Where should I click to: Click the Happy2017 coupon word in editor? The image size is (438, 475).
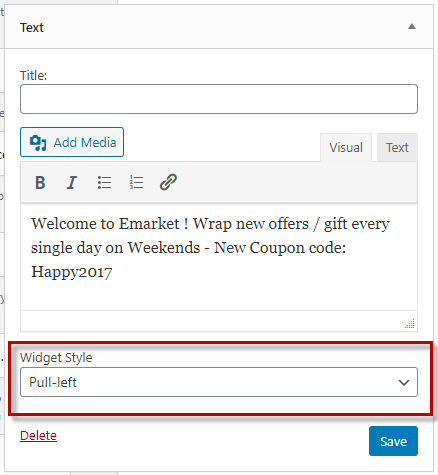point(72,272)
